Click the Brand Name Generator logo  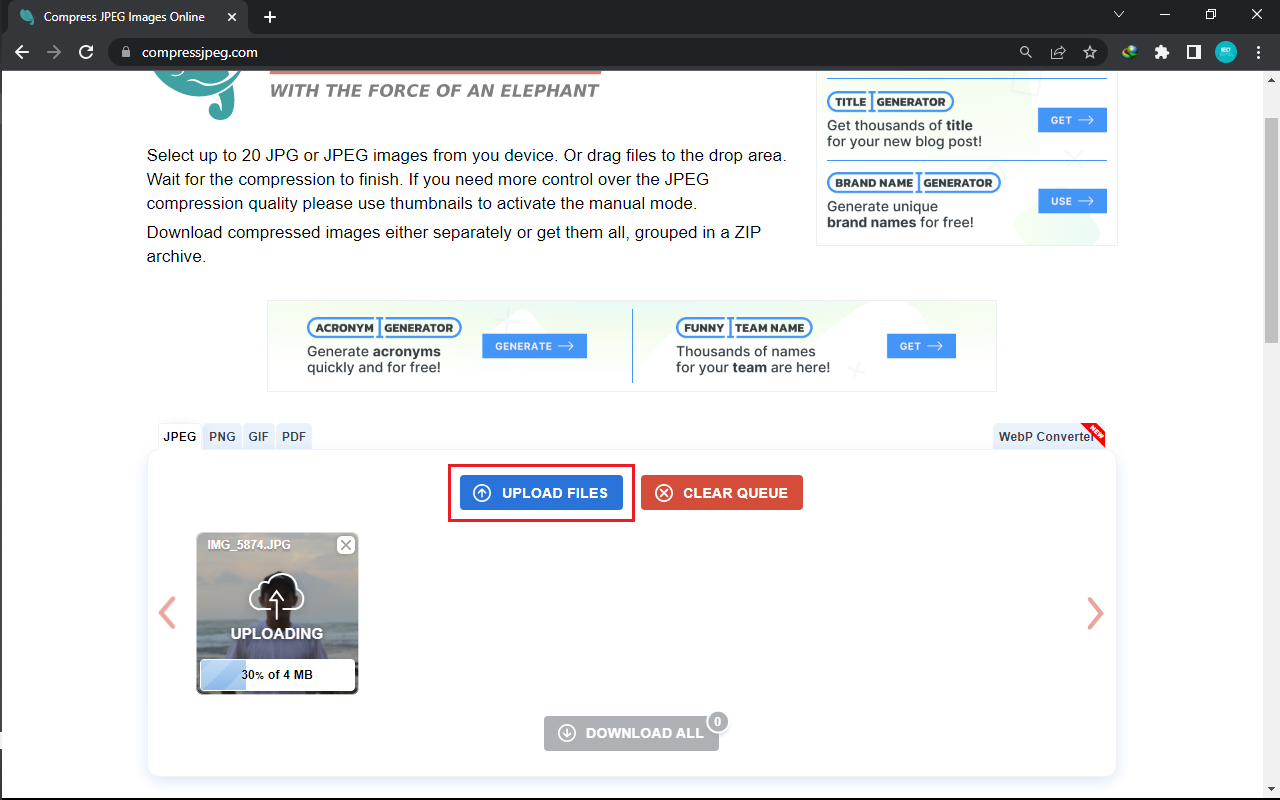click(x=913, y=183)
